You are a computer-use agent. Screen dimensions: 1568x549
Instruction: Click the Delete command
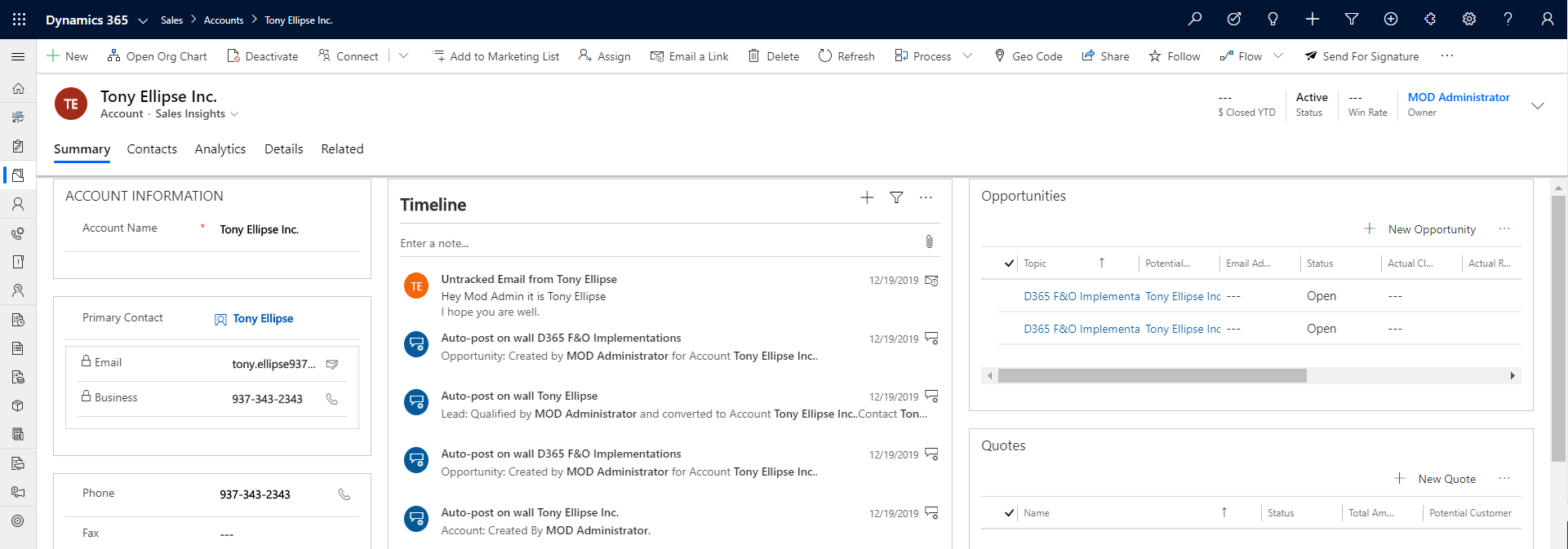coord(774,56)
